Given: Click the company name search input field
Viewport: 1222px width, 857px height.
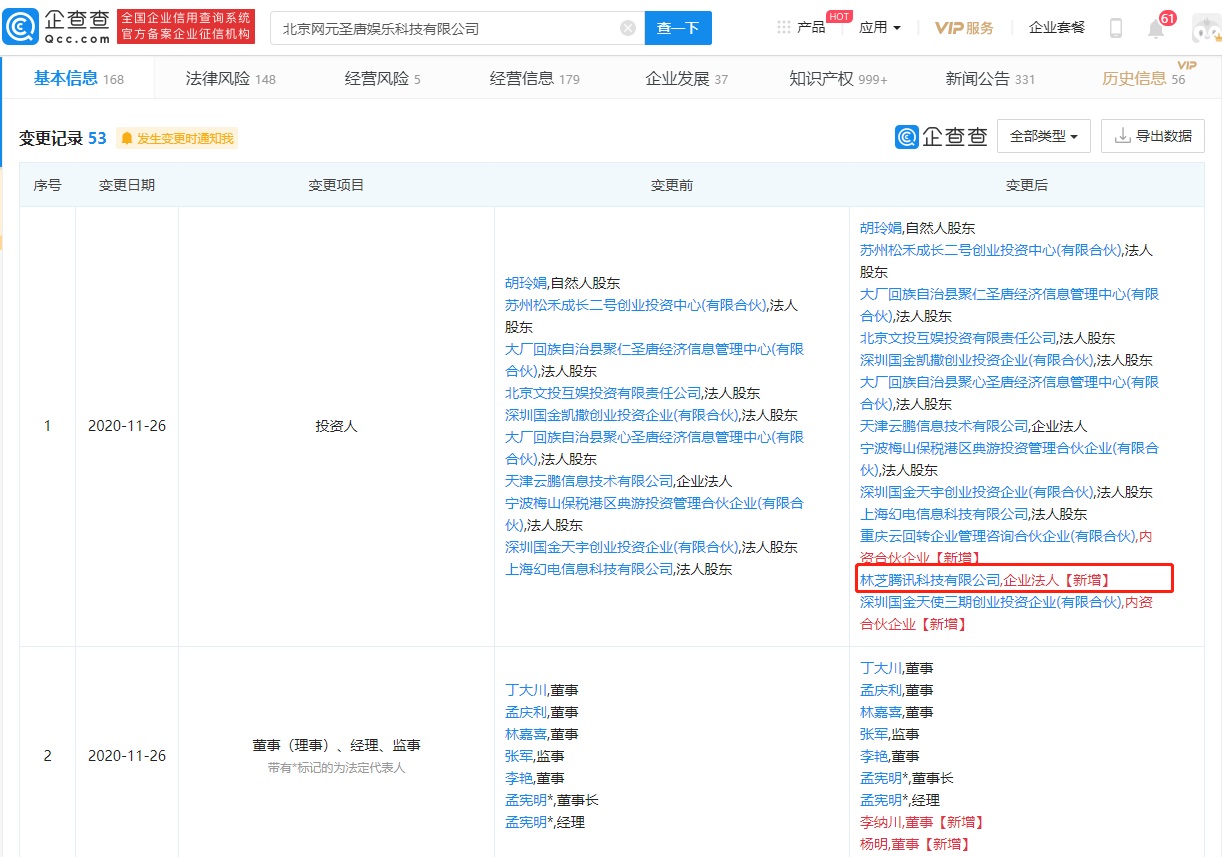Looking at the screenshot, I should [440, 27].
